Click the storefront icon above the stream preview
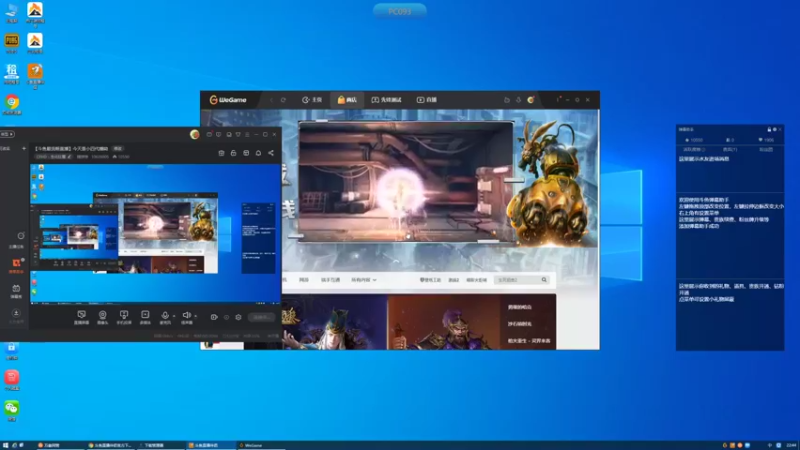 tap(246, 153)
